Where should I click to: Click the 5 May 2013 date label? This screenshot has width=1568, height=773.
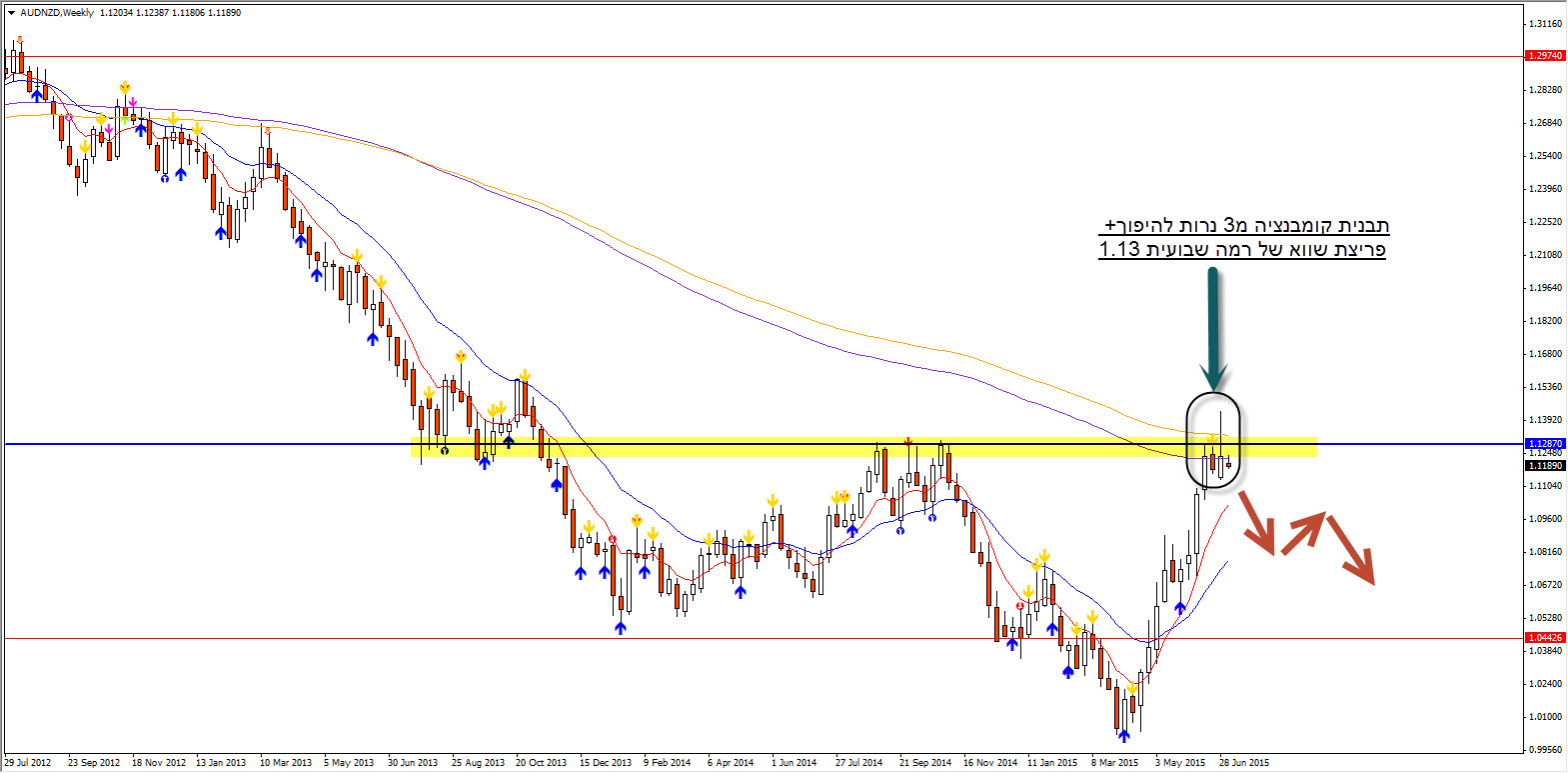(349, 763)
